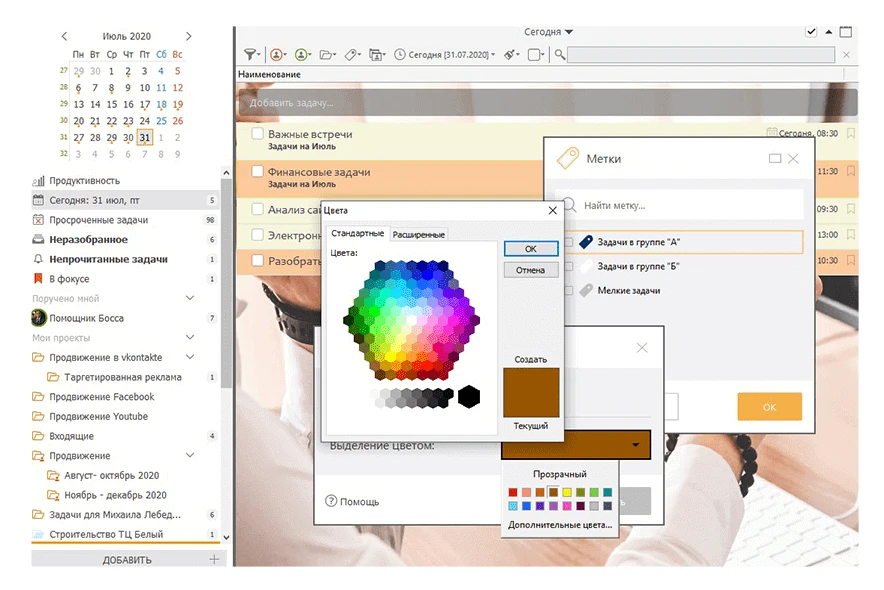This screenshot has width=884, height=590.
Task: Collapse the Мои проекты section
Action: [190, 338]
